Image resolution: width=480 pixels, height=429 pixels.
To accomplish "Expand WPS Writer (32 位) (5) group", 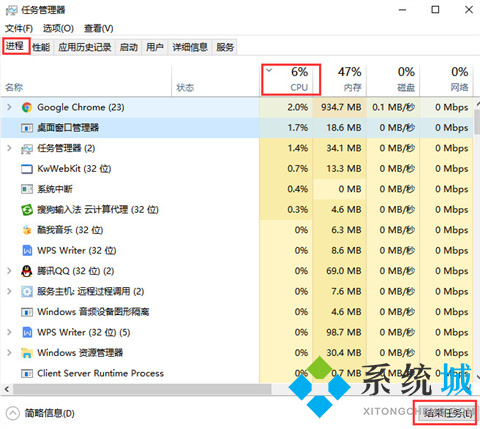I will click(x=9, y=332).
